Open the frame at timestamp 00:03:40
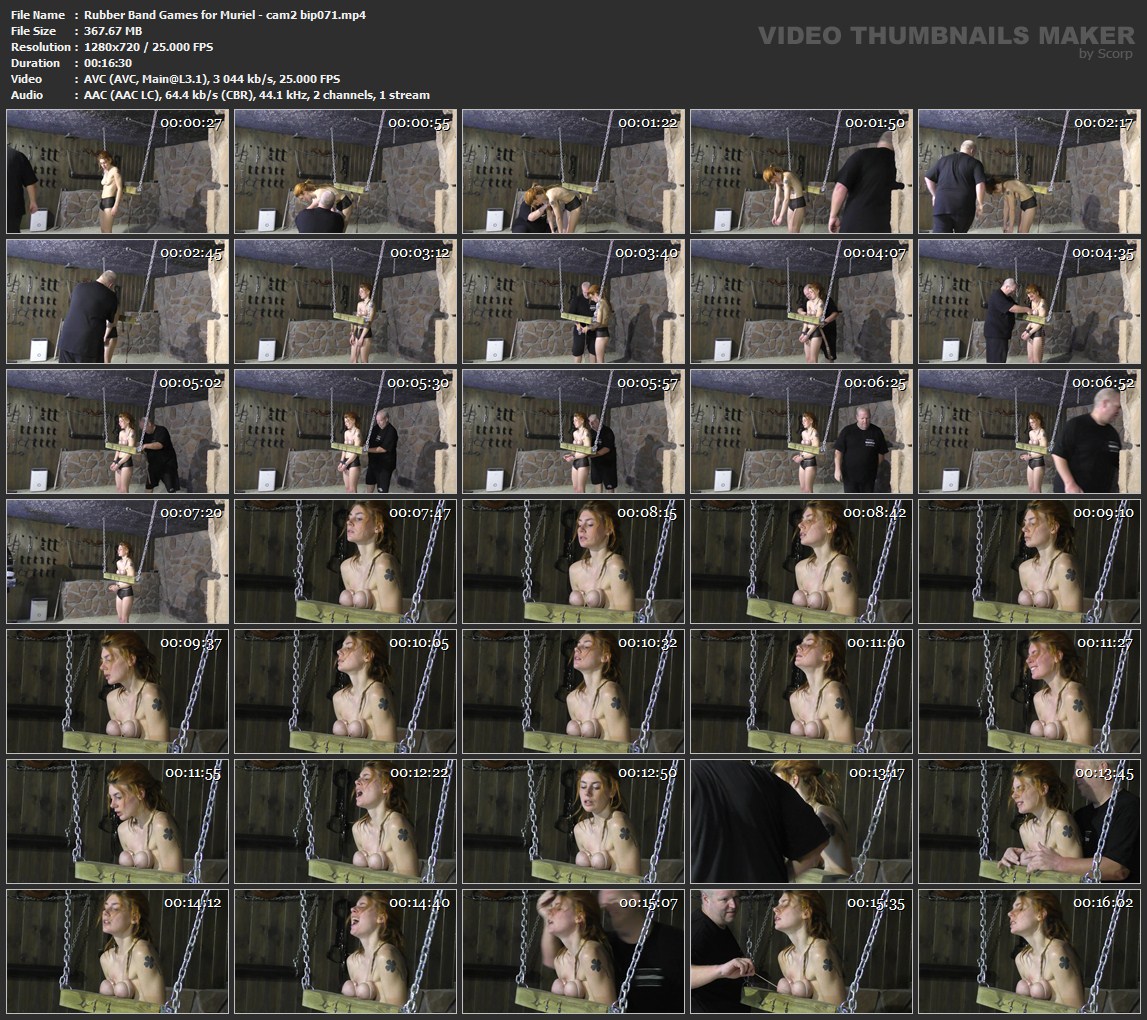This screenshot has height=1020, width=1147. 574,301
